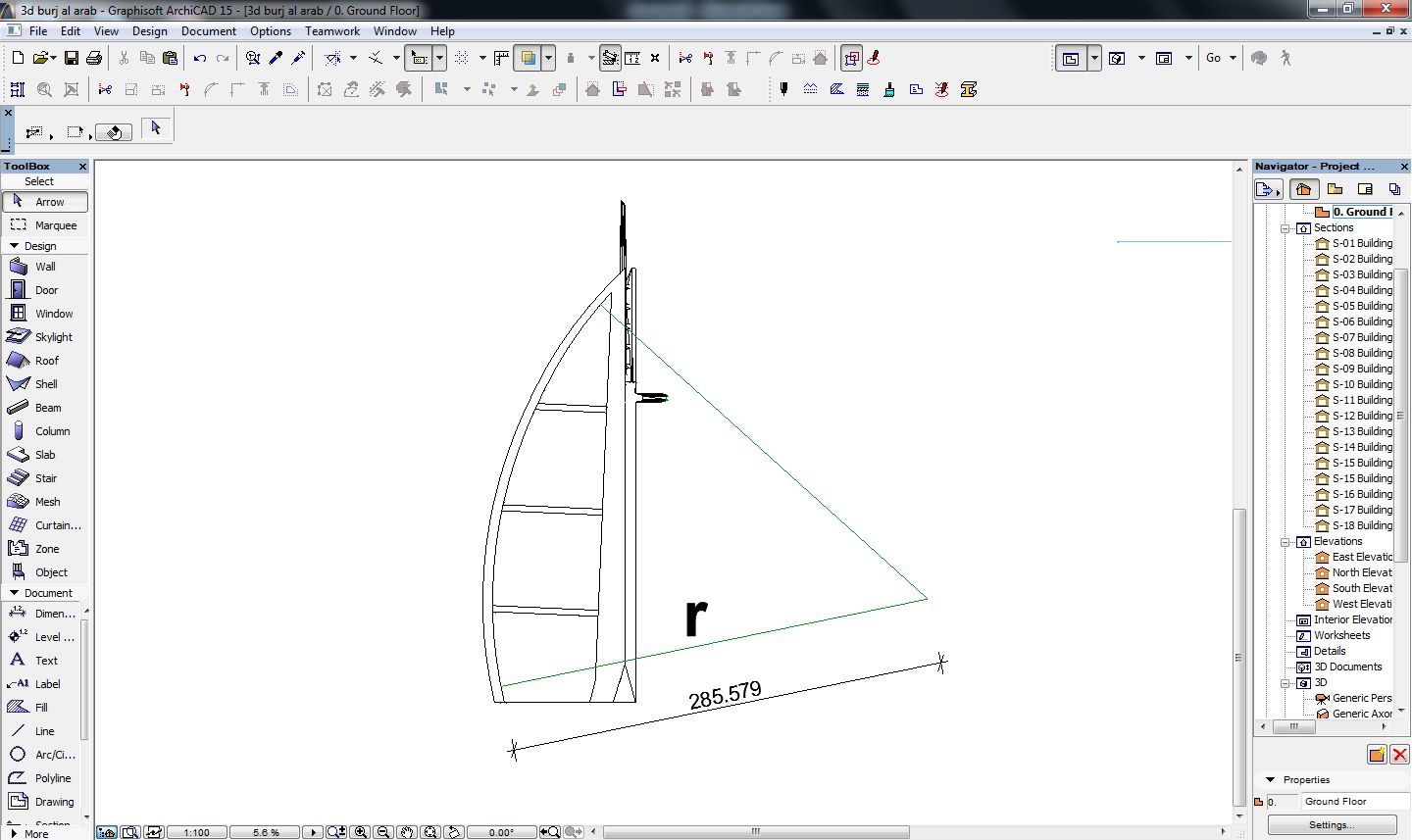Viewport: 1412px width, 840px height.
Task: Select the Drawing tool
Action: click(x=41, y=802)
